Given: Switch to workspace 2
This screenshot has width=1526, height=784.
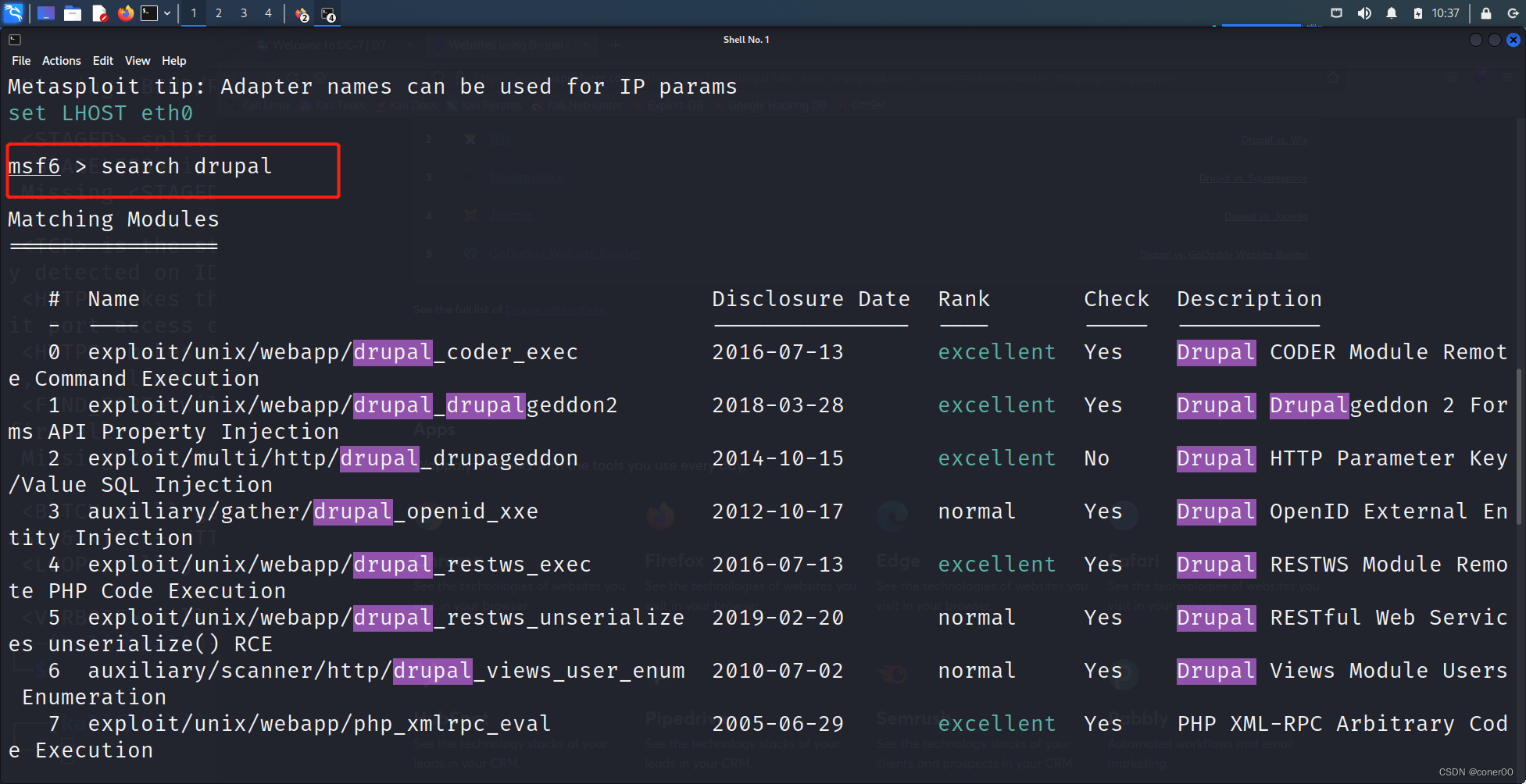Looking at the screenshot, I should pyautogui.click(x=219, y=13).
